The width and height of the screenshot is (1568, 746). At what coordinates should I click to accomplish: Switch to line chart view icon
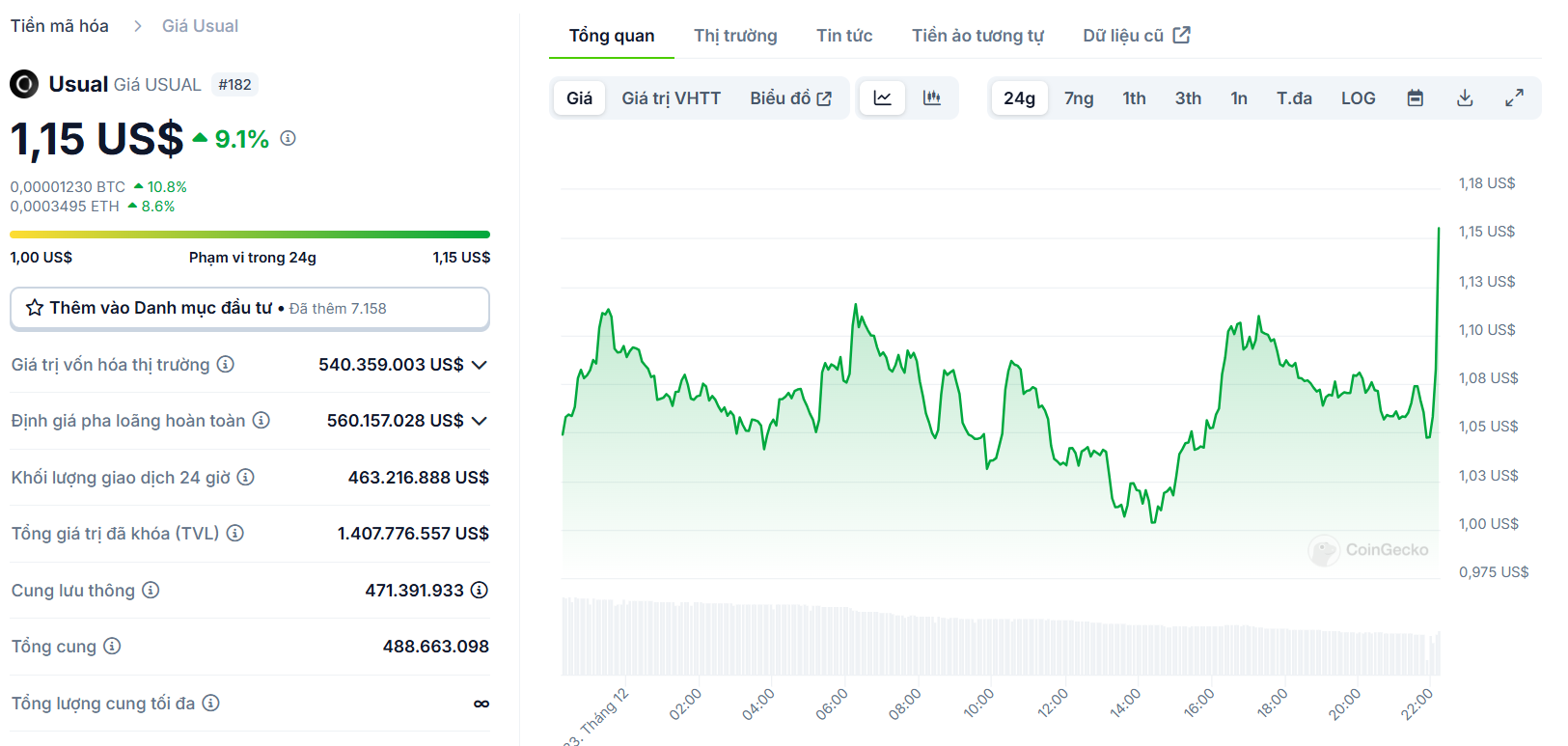(883, 97)
